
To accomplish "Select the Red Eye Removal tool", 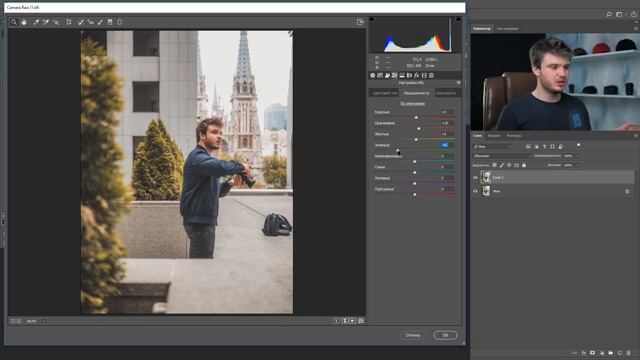I will click(x=91, y=22).
